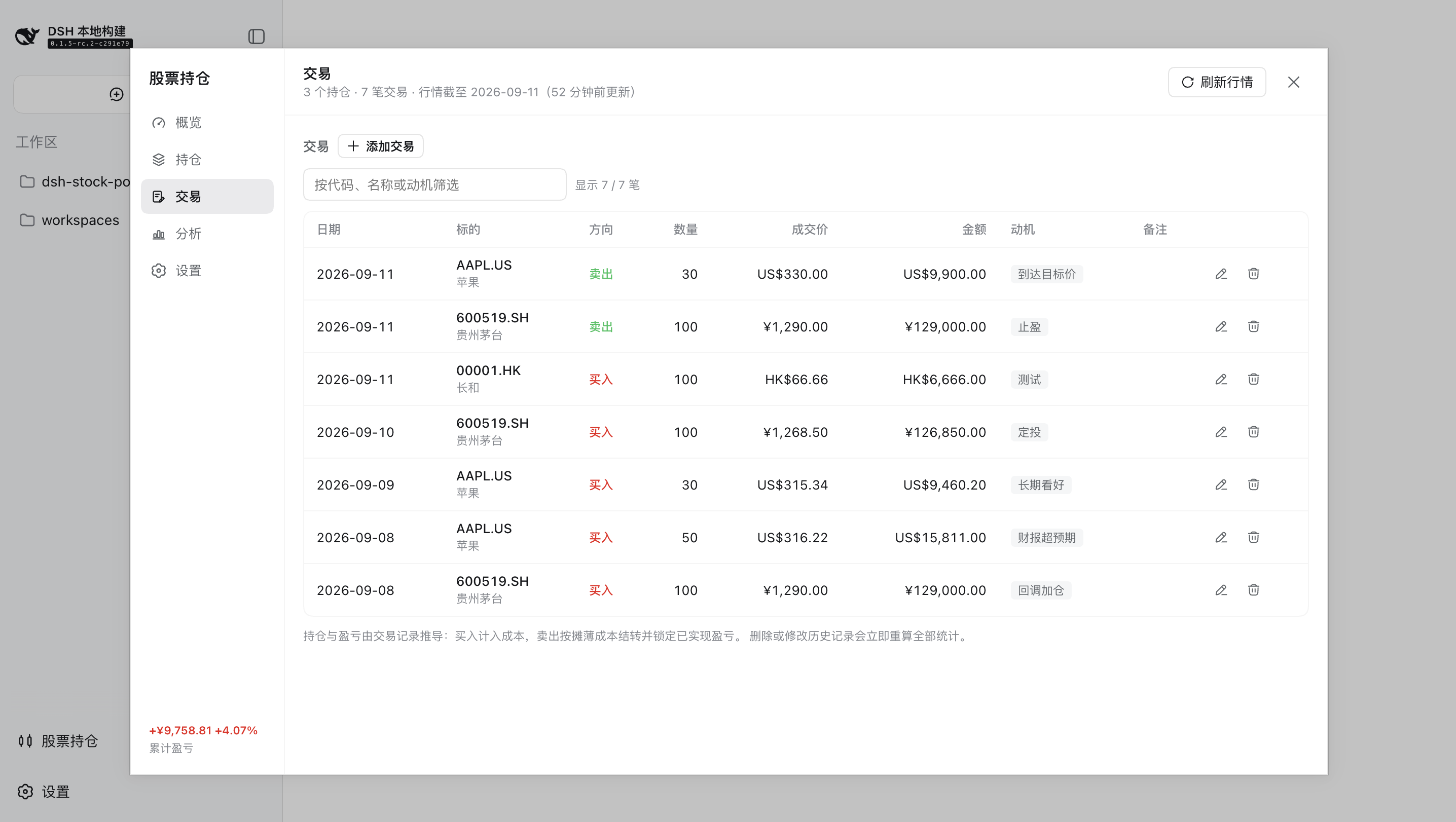The image size is (1456, 822).
Task: Click the 止盈 motive tag
Action: (x=1029, y=326)
